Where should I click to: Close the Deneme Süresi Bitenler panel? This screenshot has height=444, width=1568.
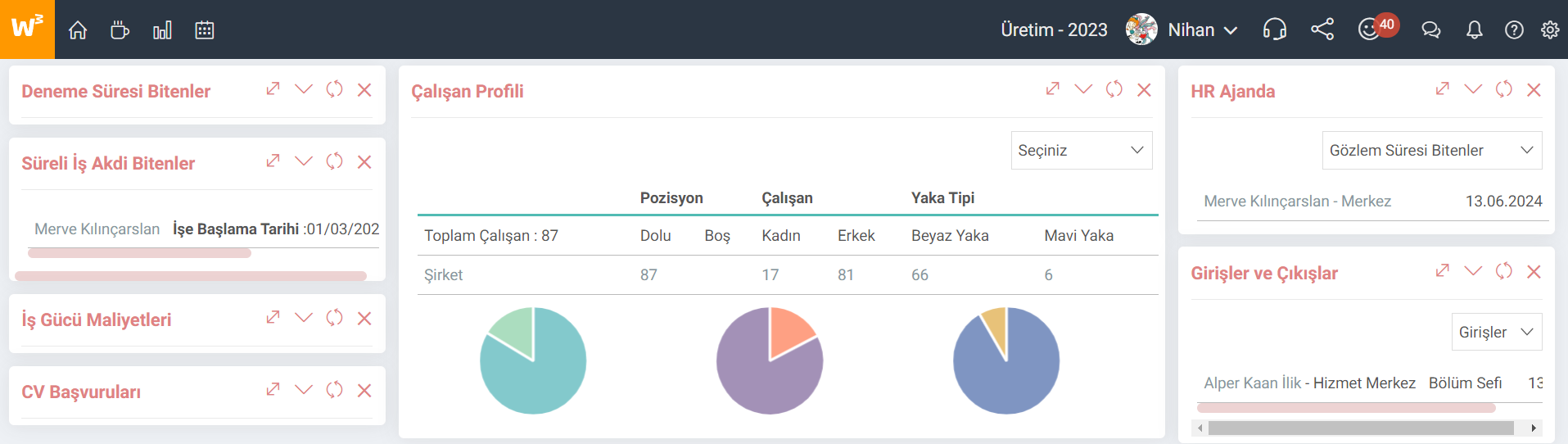364,89
